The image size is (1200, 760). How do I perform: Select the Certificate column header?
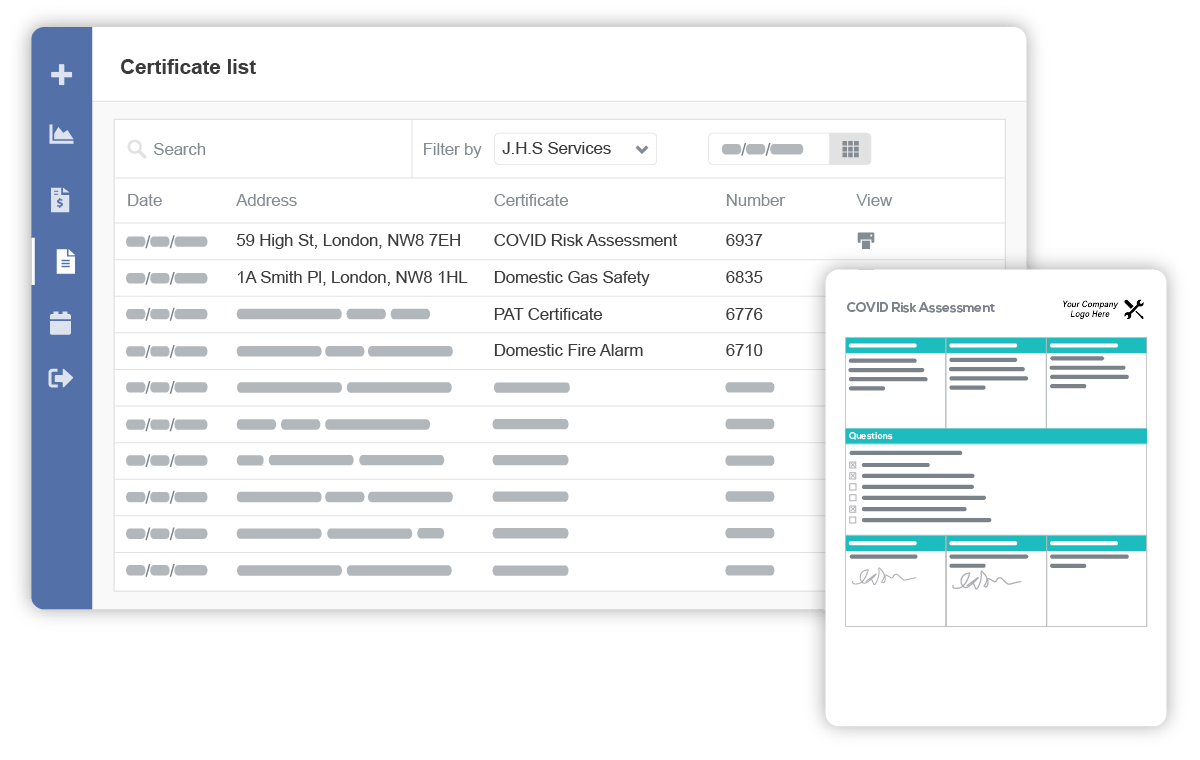[x=531, y=200]
